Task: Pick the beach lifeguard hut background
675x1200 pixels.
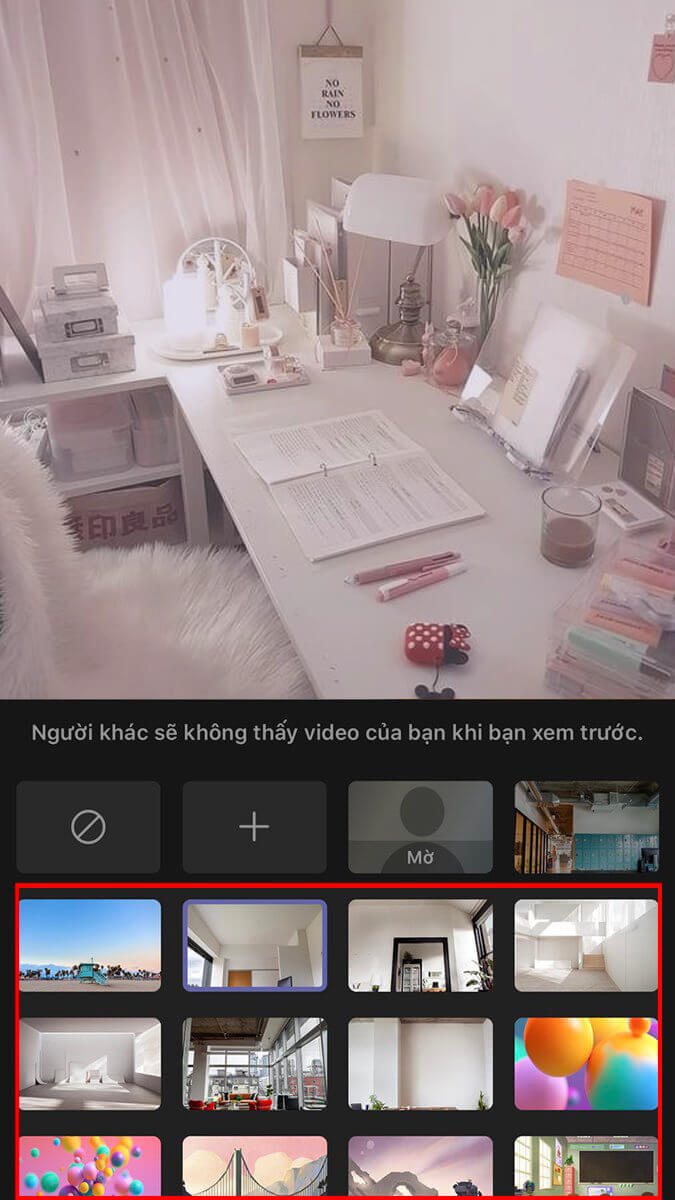Action: point(90,945)
